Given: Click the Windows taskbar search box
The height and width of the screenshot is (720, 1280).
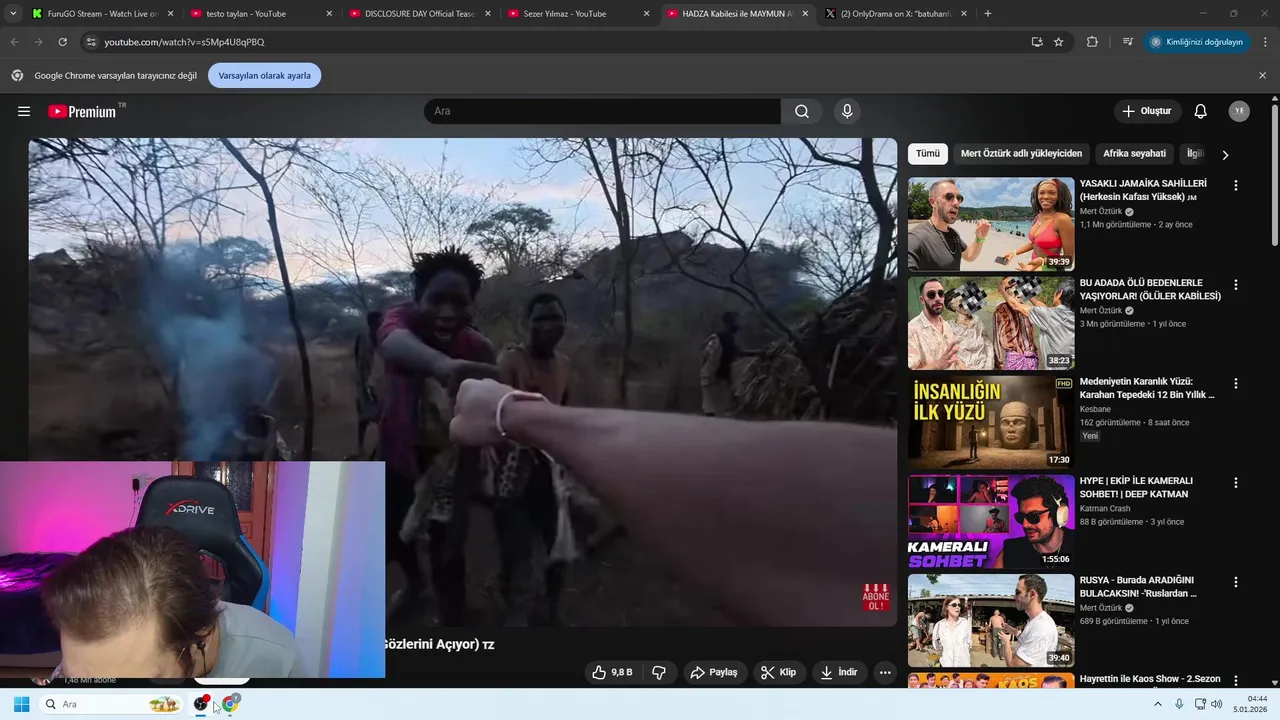Looking at the screenshot, I should [x=113, y=704].
